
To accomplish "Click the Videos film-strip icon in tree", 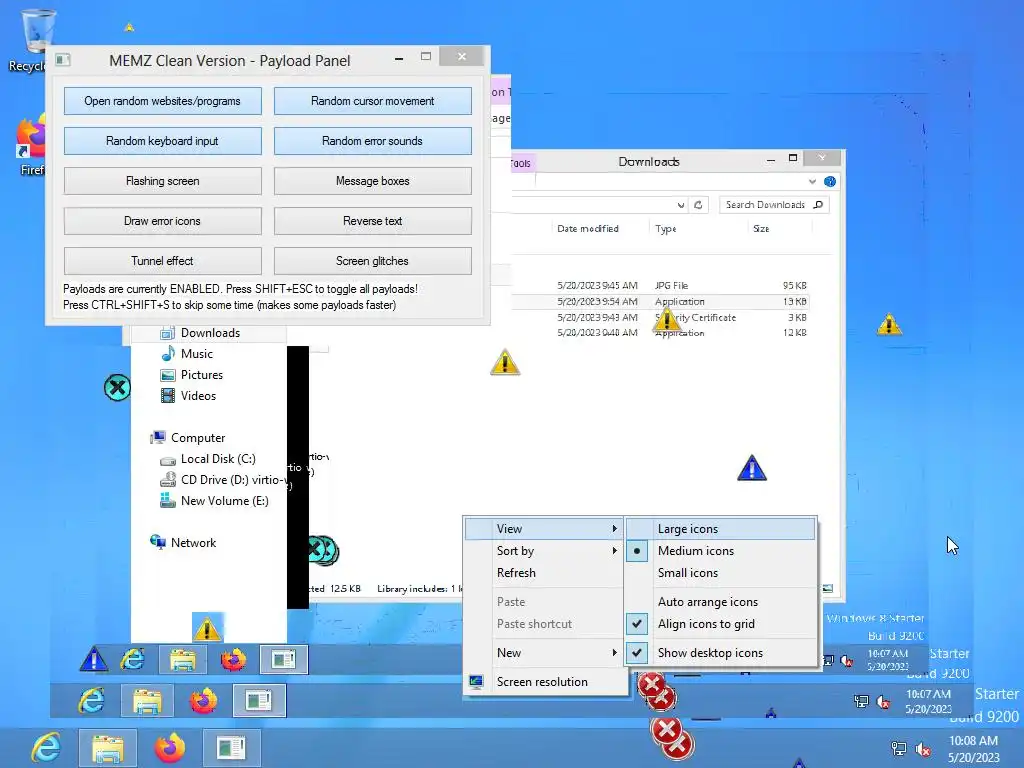I will [168, 396].
